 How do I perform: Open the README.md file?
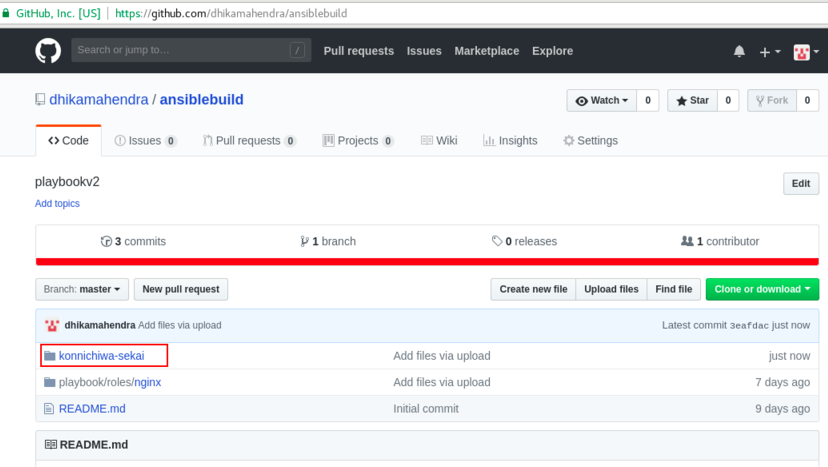point(92,409)
